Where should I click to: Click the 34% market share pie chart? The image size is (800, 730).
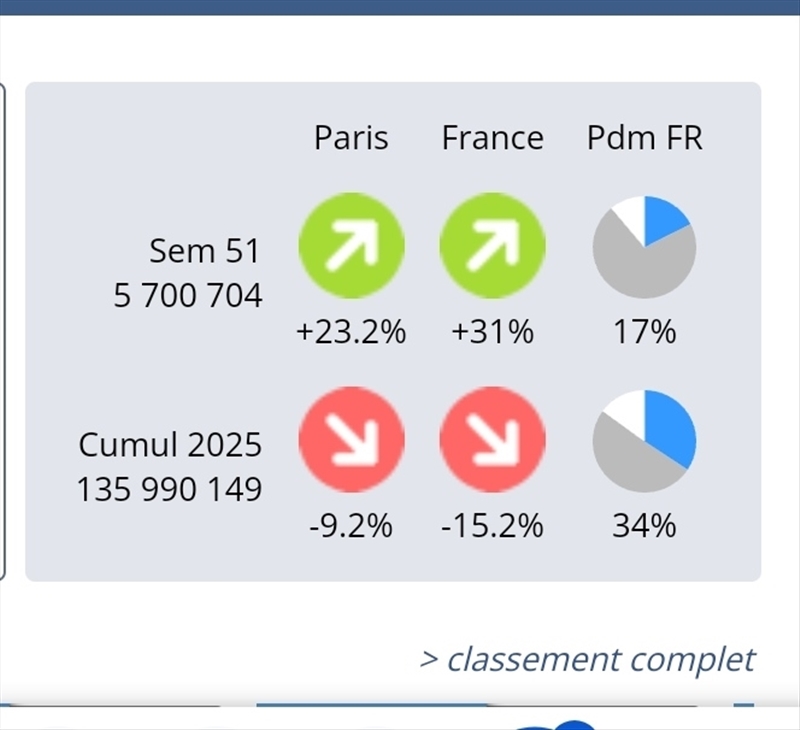644,440
